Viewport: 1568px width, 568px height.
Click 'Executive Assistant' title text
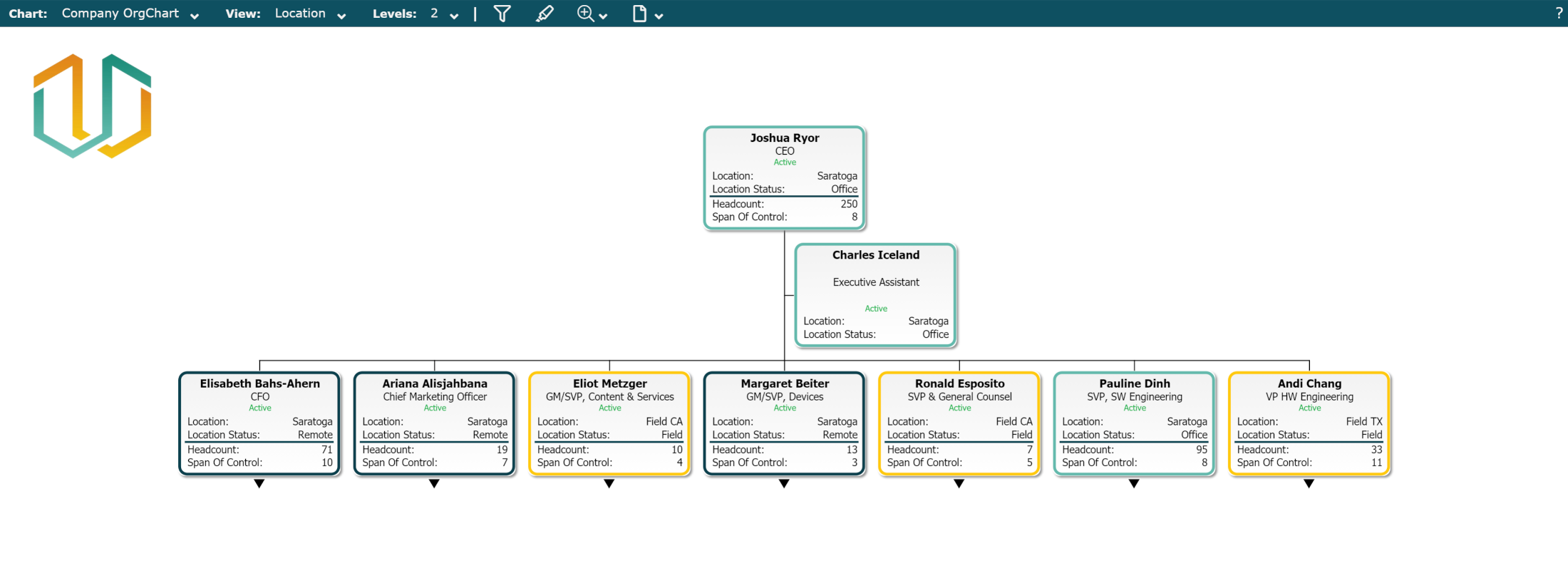(x=876, y=282)
